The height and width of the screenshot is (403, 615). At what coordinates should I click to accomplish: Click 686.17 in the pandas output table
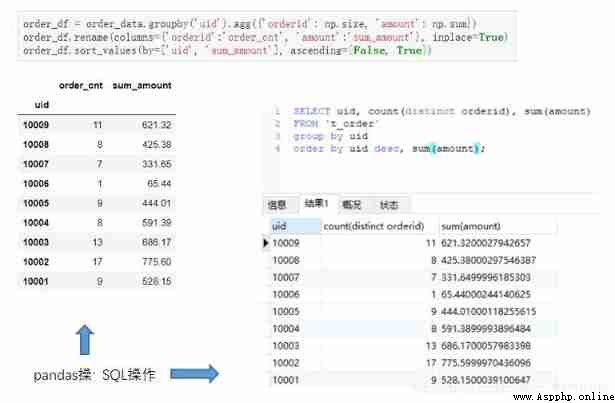pyautogui.click(x=156, y=242)
